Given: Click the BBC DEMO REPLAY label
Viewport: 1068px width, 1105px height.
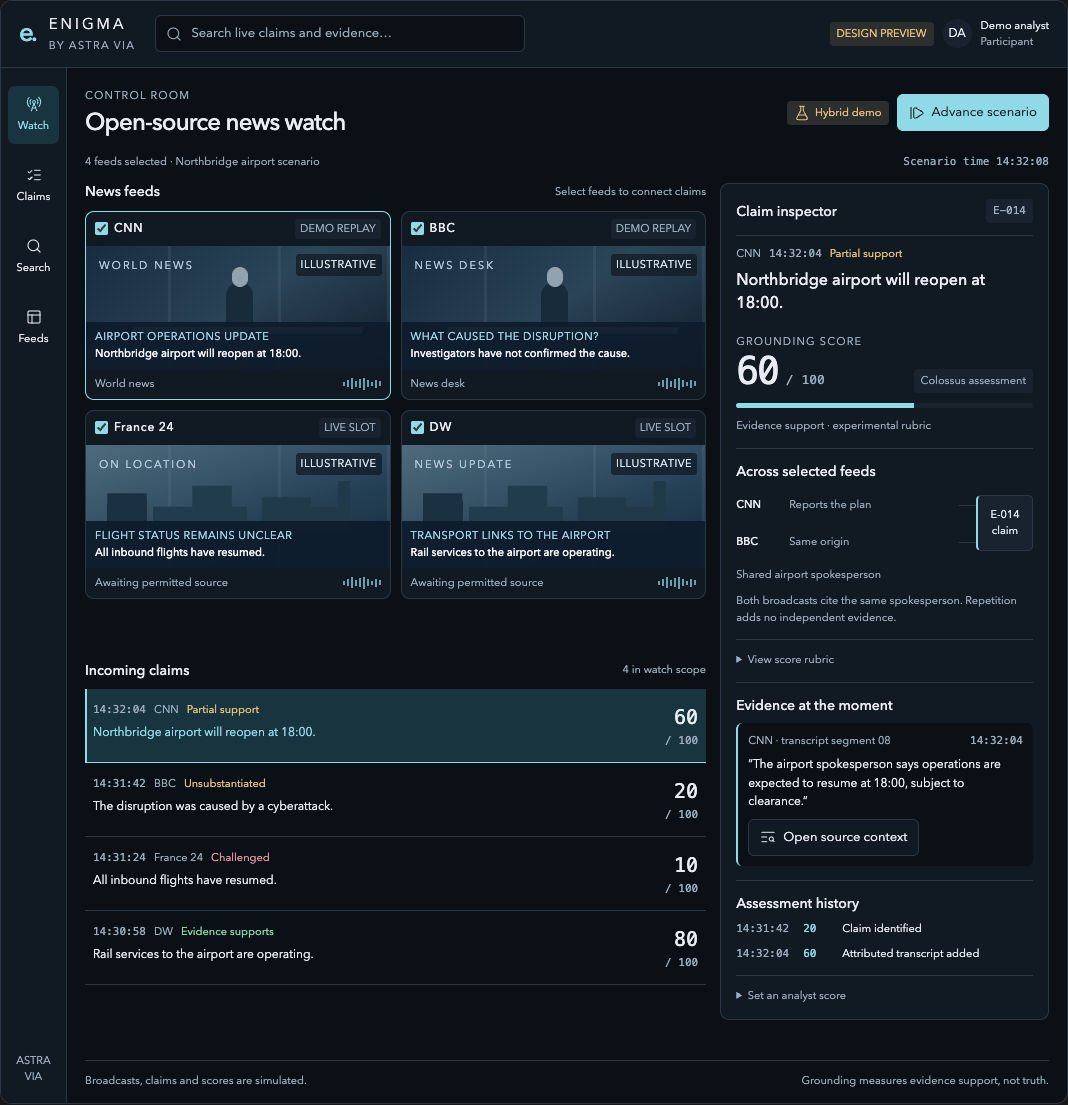Looking at the screenshot, I should [x=653, y=228].
